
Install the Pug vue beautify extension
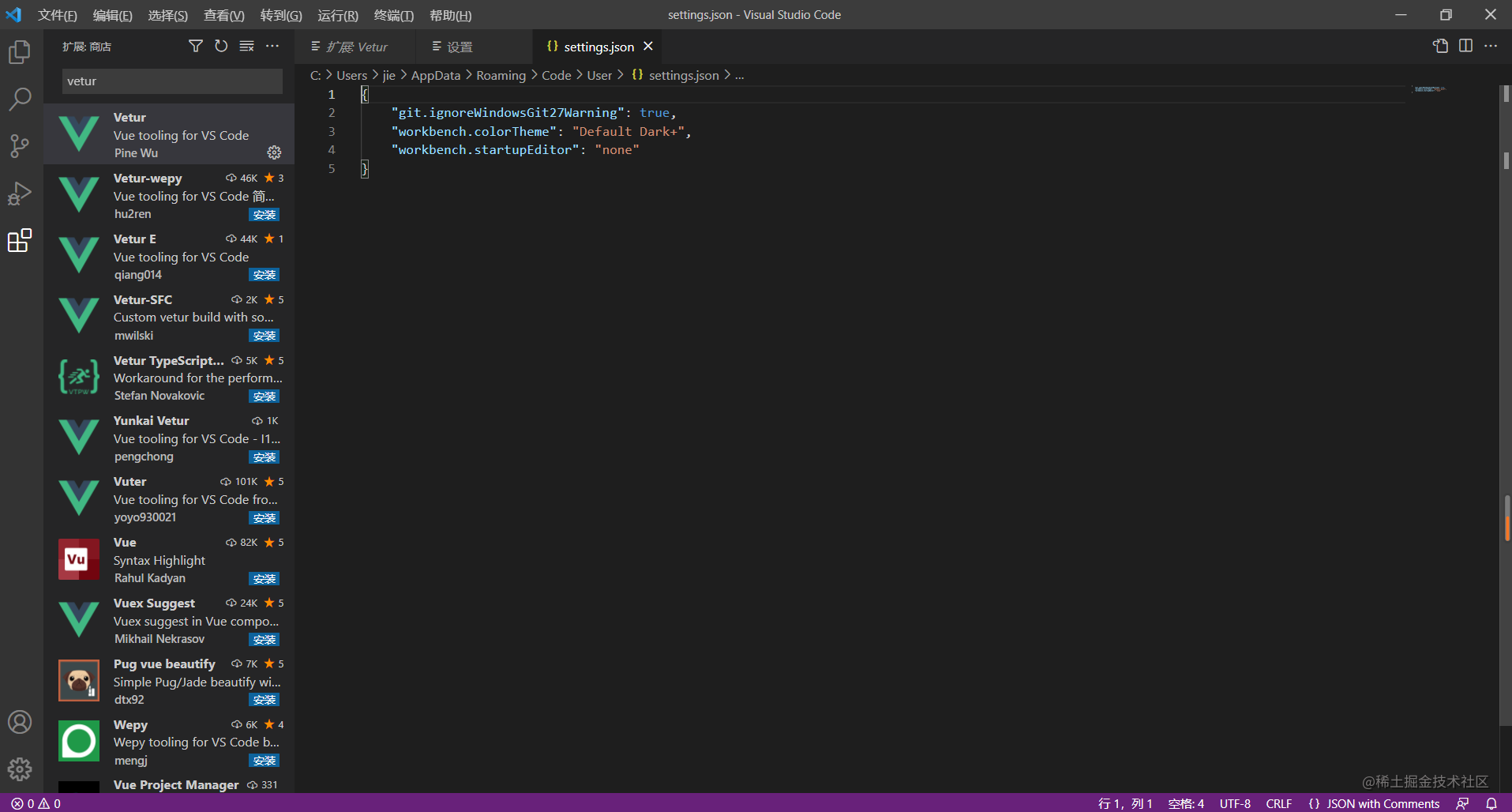click(265, 700)
